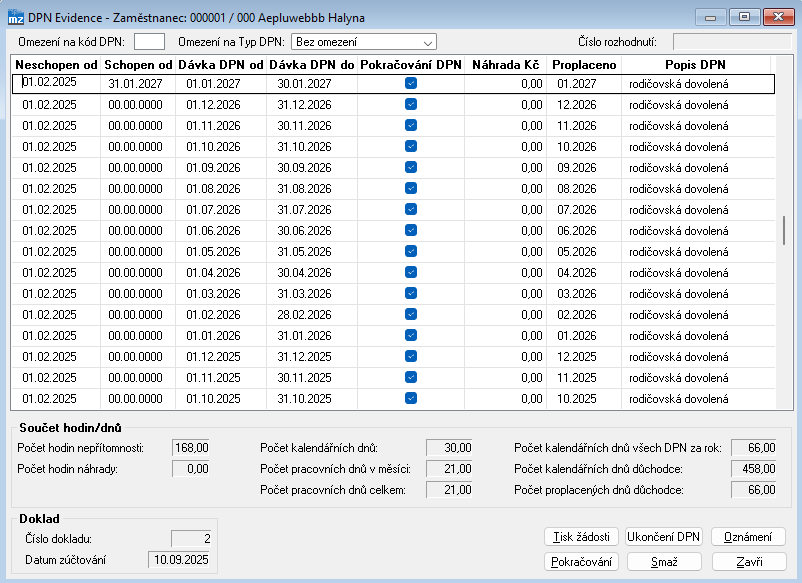Toggle Pokračování DPN checkbox for 06.2026 row
The width and height of the screenshot is (802, 583).
[x=410, y=231]
